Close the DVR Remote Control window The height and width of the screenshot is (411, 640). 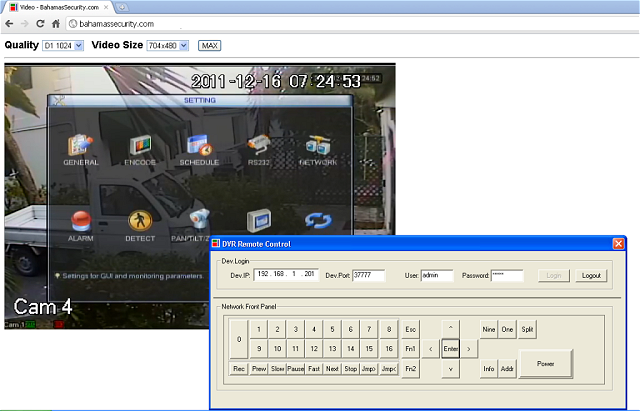pos(618,244)
